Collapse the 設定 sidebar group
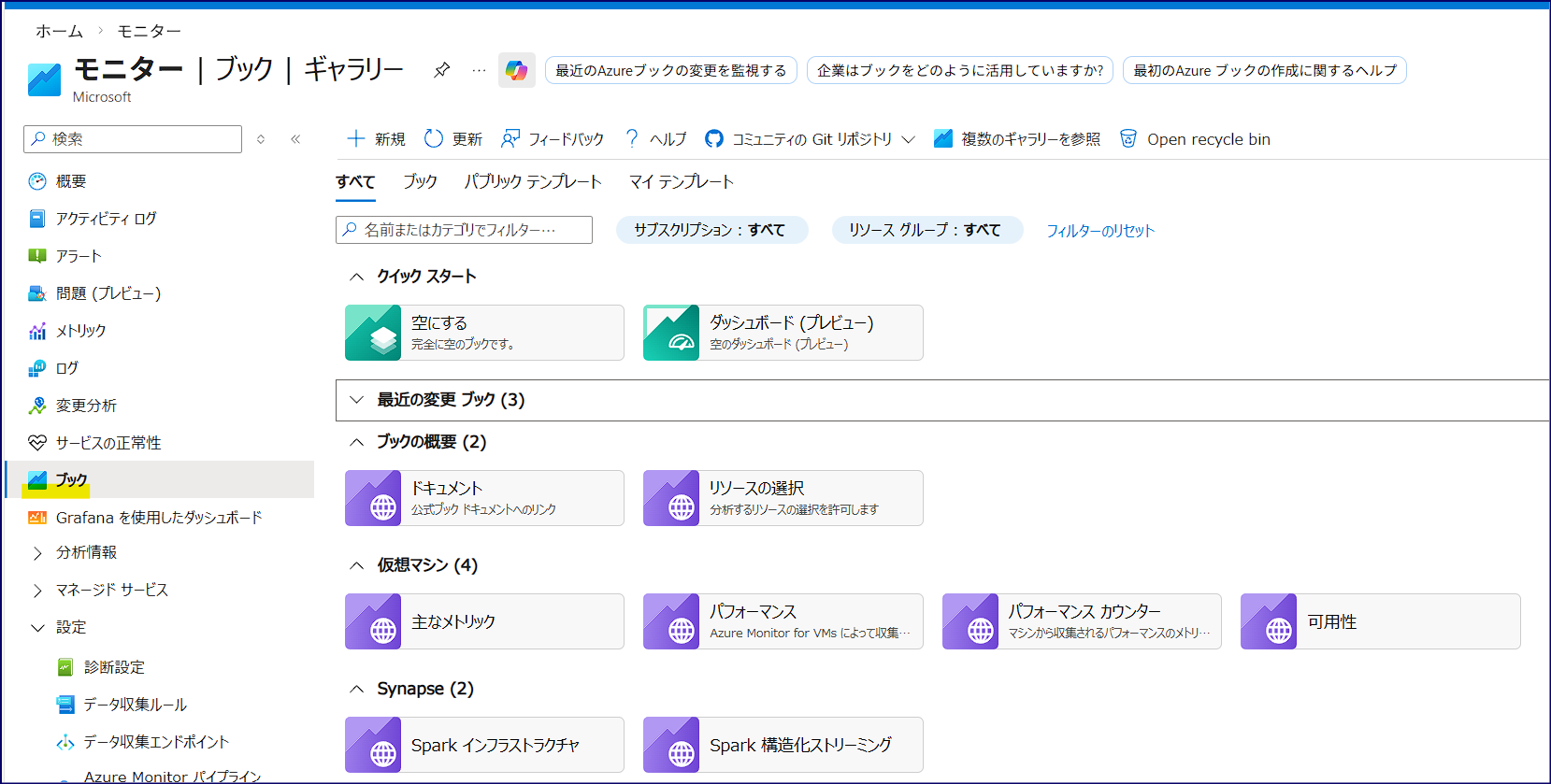1551x784 pixels. click(37, 628)
